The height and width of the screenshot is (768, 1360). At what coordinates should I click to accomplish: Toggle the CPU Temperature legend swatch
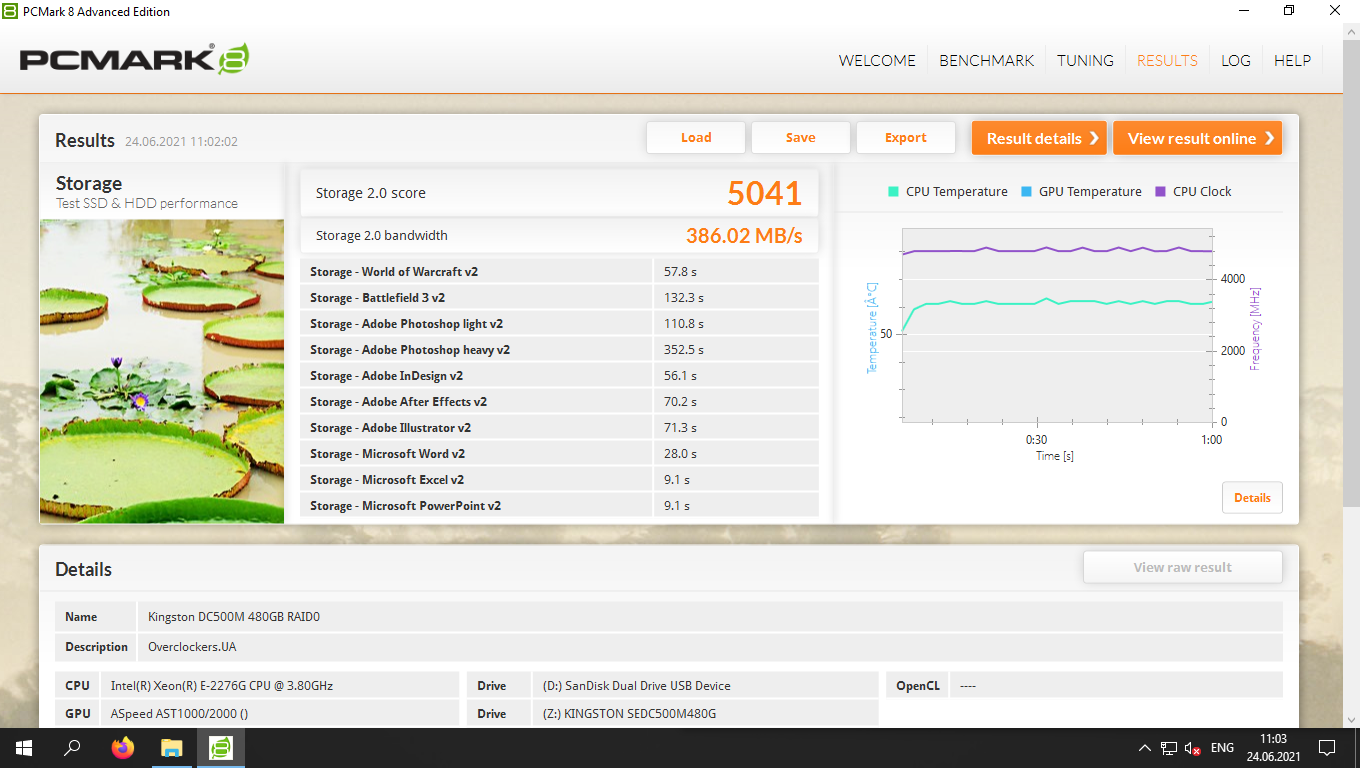(x=893, y=192)
